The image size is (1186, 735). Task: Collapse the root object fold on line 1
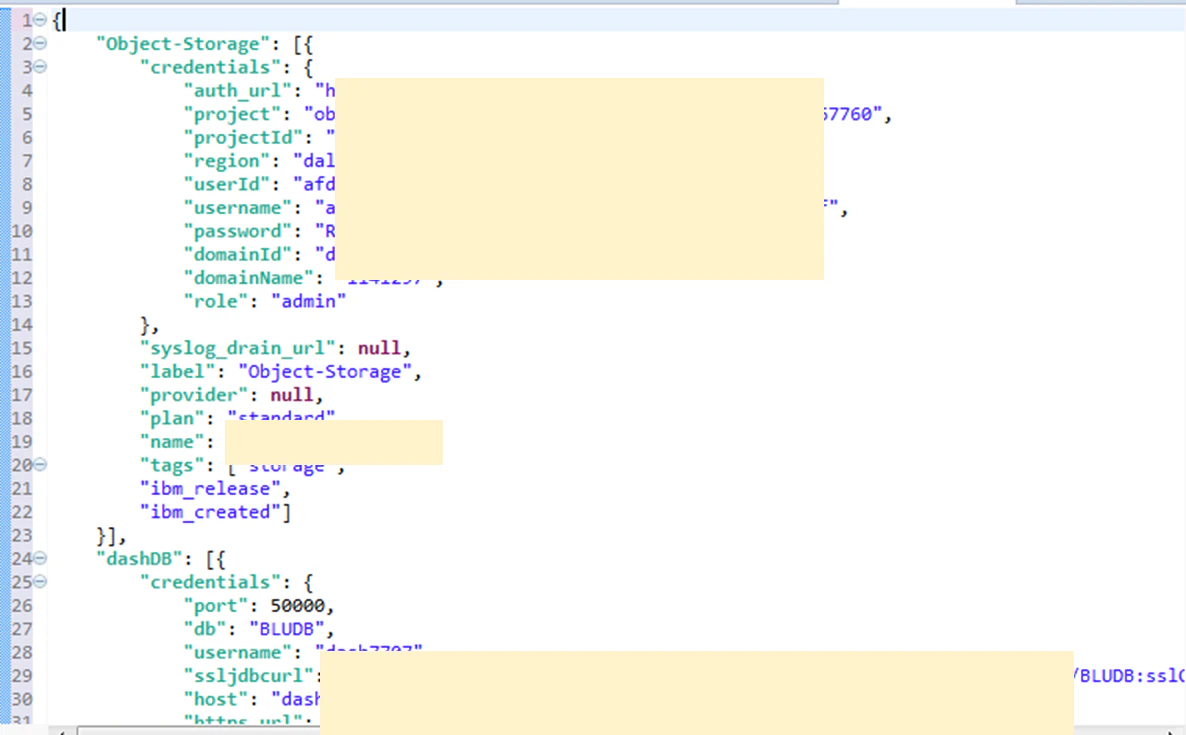coord(40,20)
